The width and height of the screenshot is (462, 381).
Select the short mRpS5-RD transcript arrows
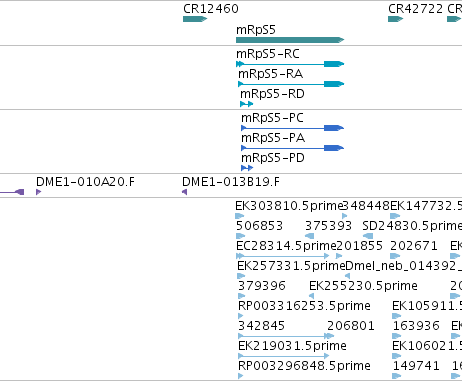point(246,104)
